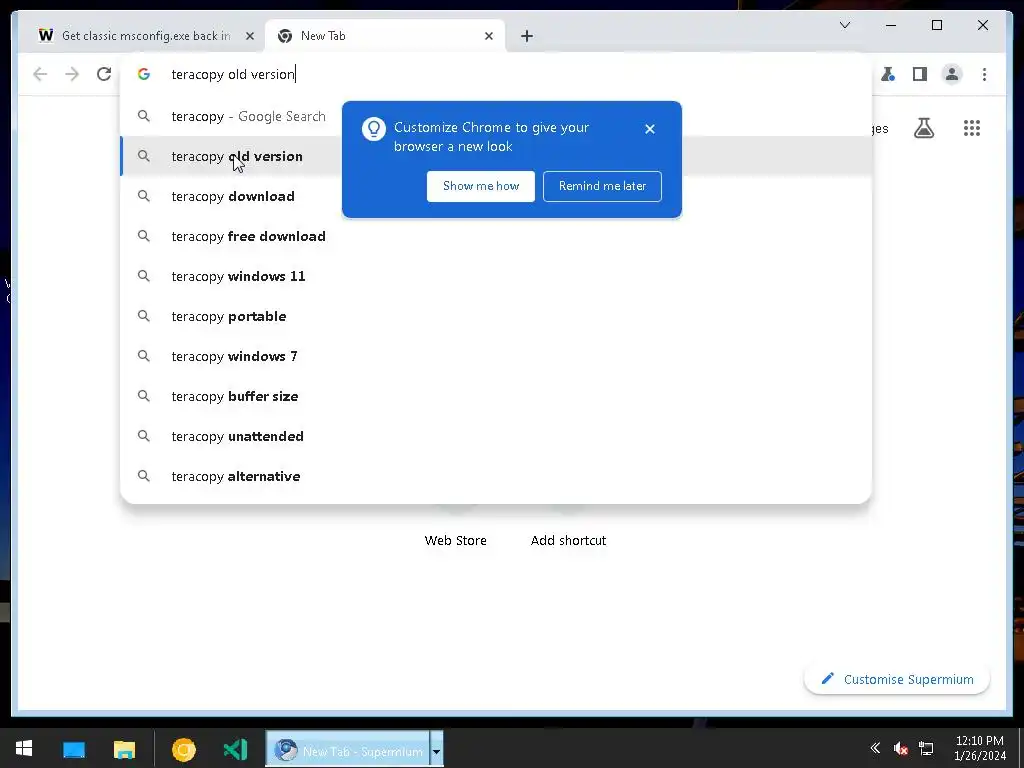Open a new tab with plus button

(x=527, y=36)
